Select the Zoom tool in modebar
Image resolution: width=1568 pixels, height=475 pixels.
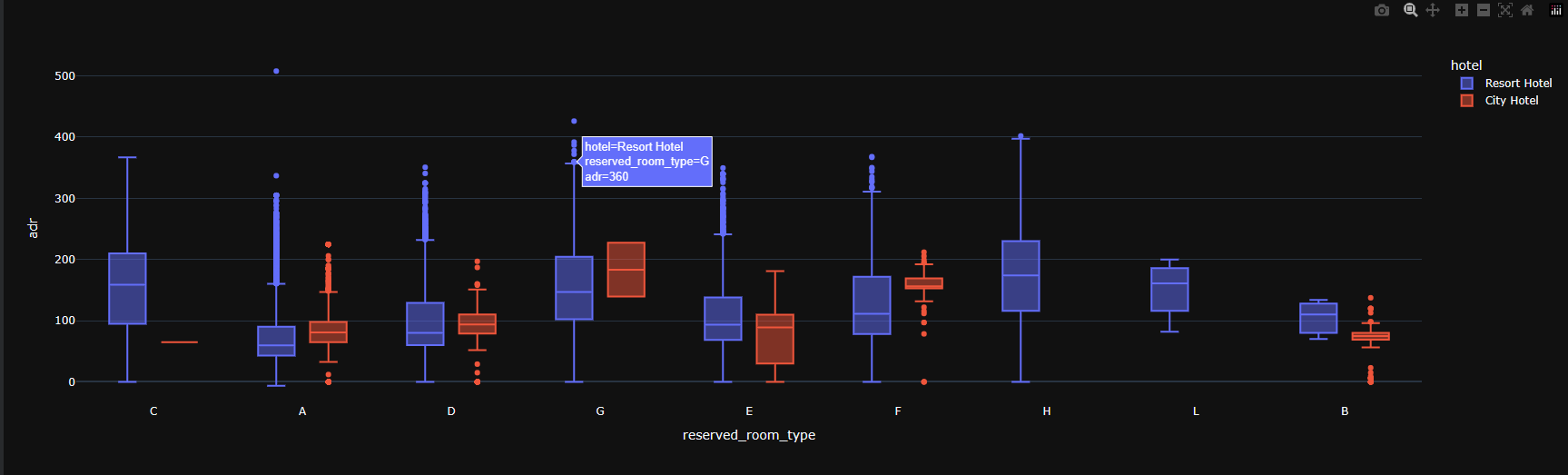coord(1410,10)
